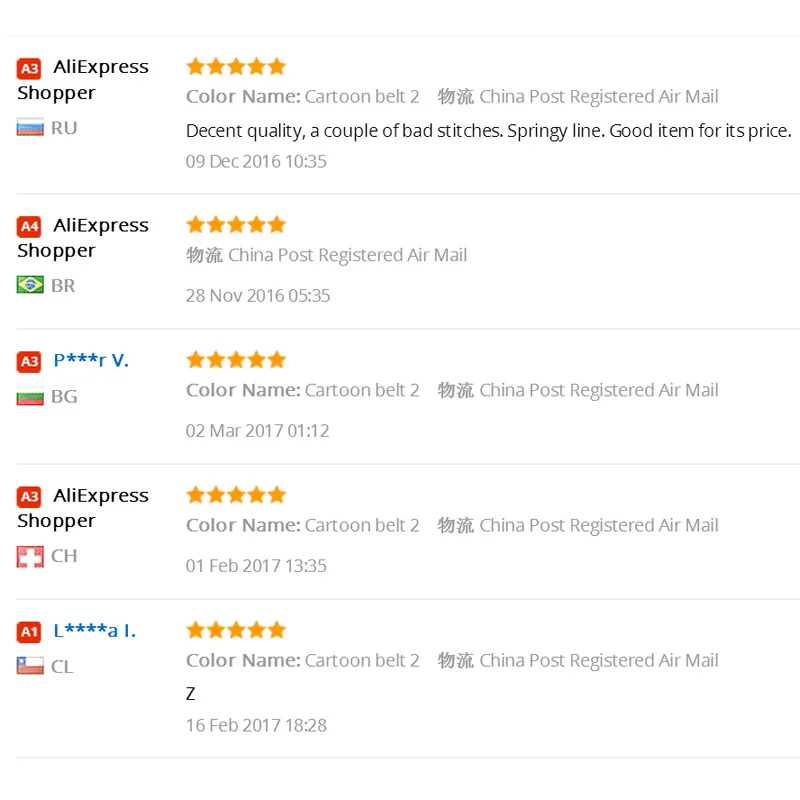This screenshot has height=800, width=800.
Task: Click the Switzerland flag icon
Action: pyautogui.click(x=30, y=556)
